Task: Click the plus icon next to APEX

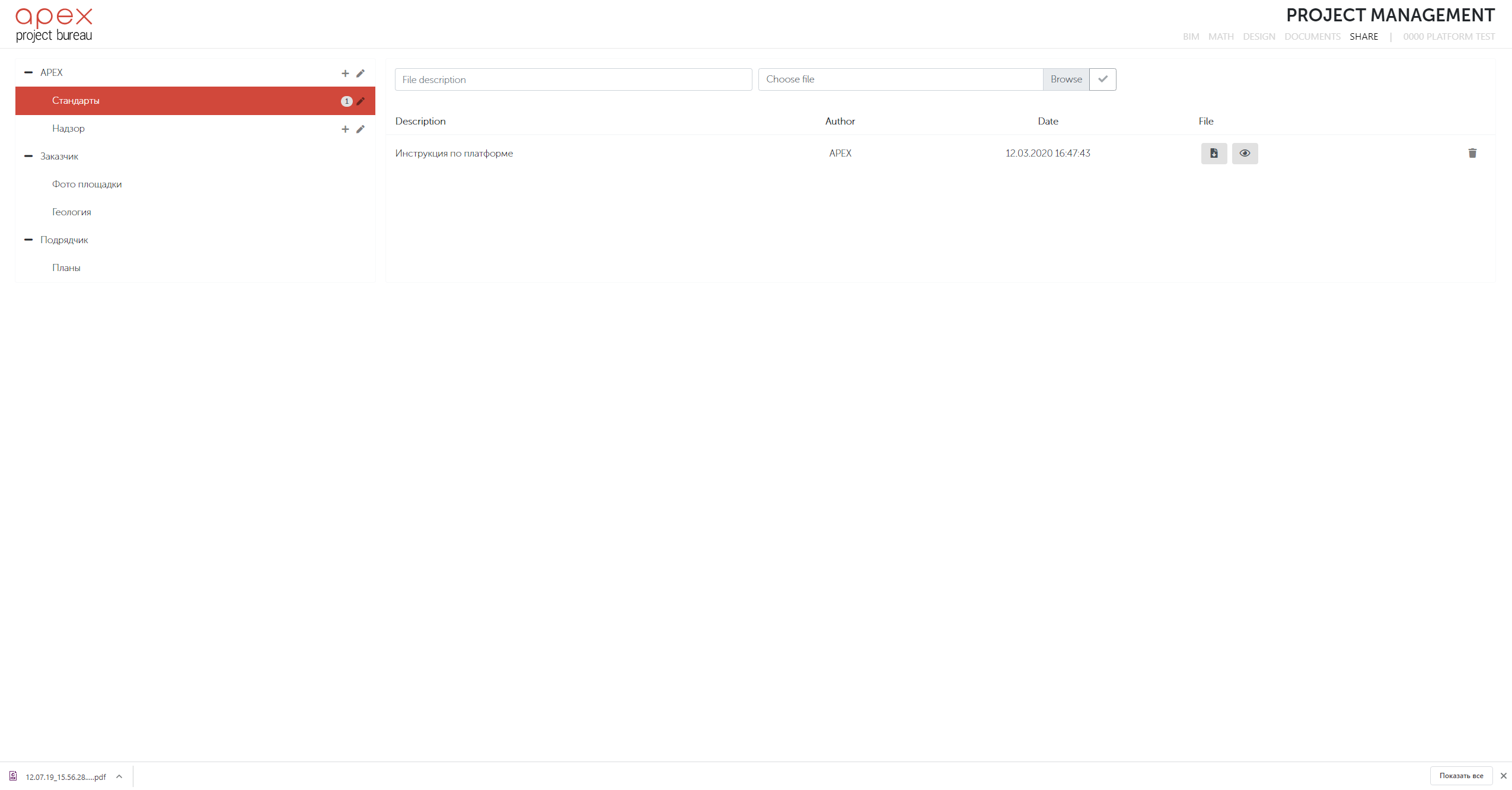Action: click(345, 74)
